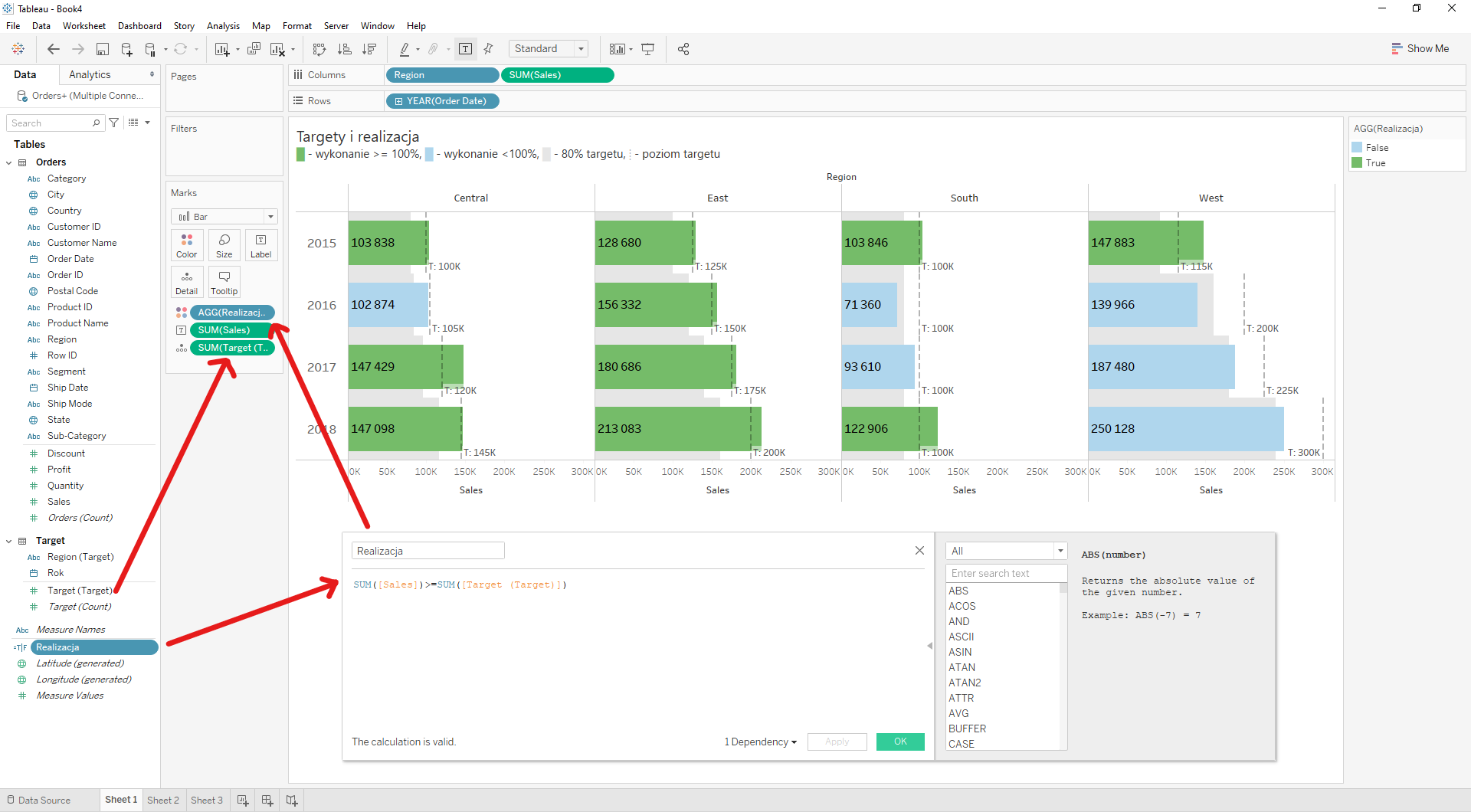The width and height of the screenshot is (1471, 812).
Task: Collapse the Orders table tree
Action: pos(9,162)
